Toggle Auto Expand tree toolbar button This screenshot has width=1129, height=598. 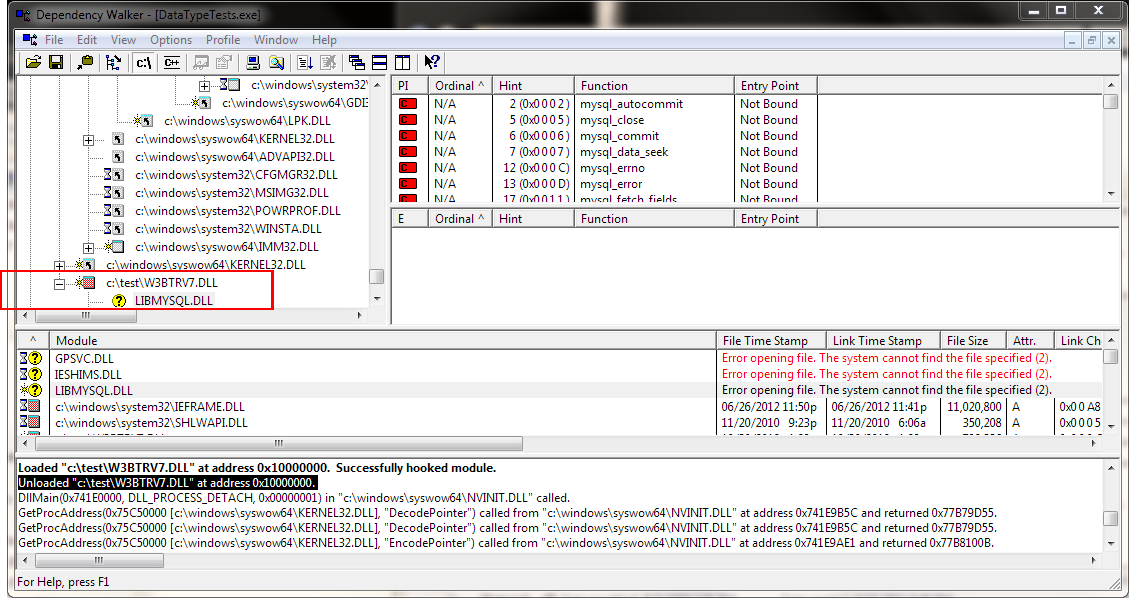(114, 62)
